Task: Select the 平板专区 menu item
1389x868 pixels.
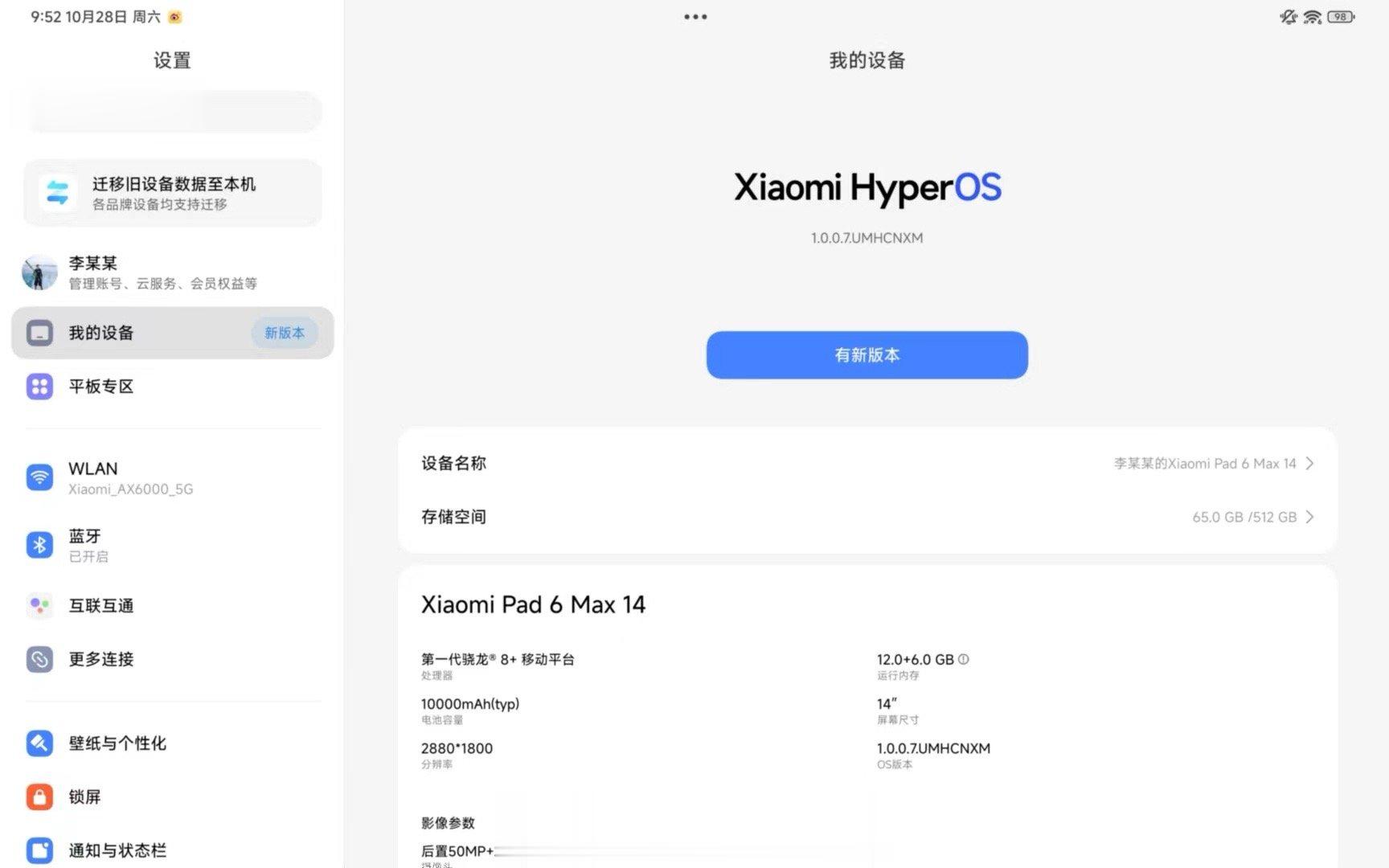Action: 173,387
